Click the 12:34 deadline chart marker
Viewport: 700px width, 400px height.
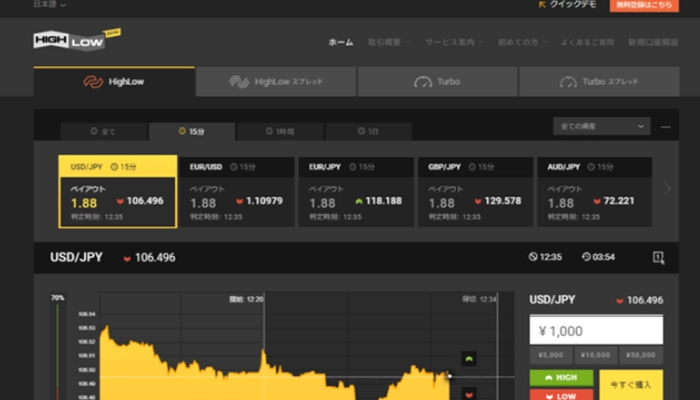point(479,299)
